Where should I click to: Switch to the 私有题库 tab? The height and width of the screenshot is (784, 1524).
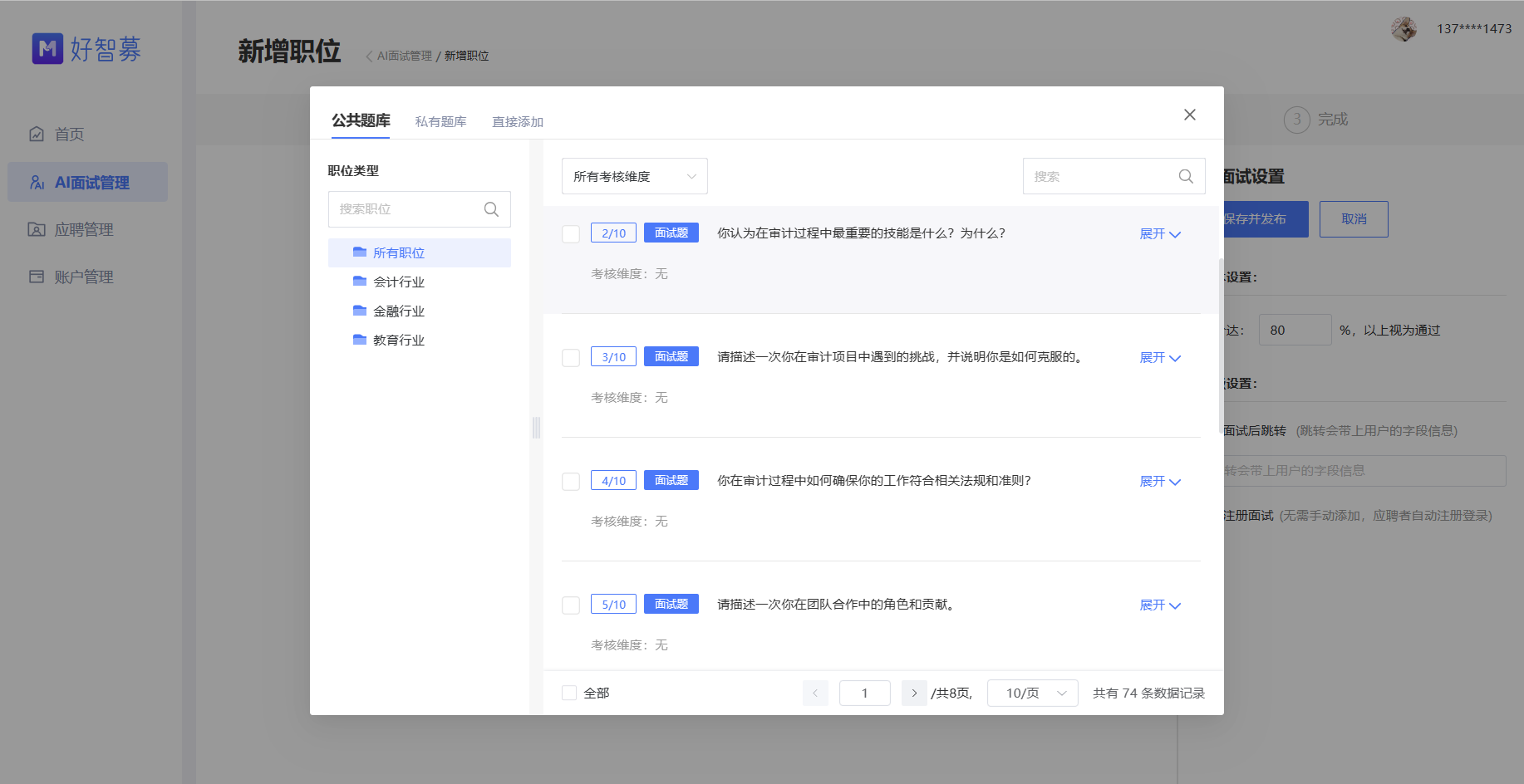coord(441,121)
